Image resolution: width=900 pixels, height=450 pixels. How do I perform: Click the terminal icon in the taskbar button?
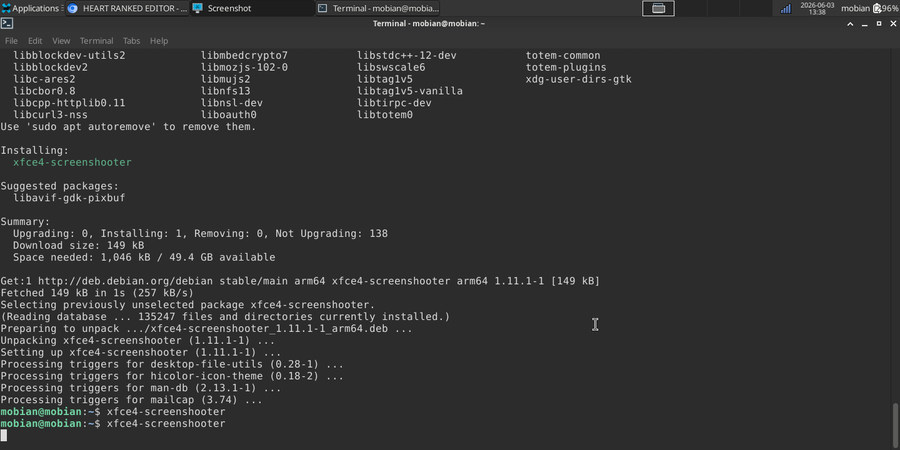(x=323, y=8)
